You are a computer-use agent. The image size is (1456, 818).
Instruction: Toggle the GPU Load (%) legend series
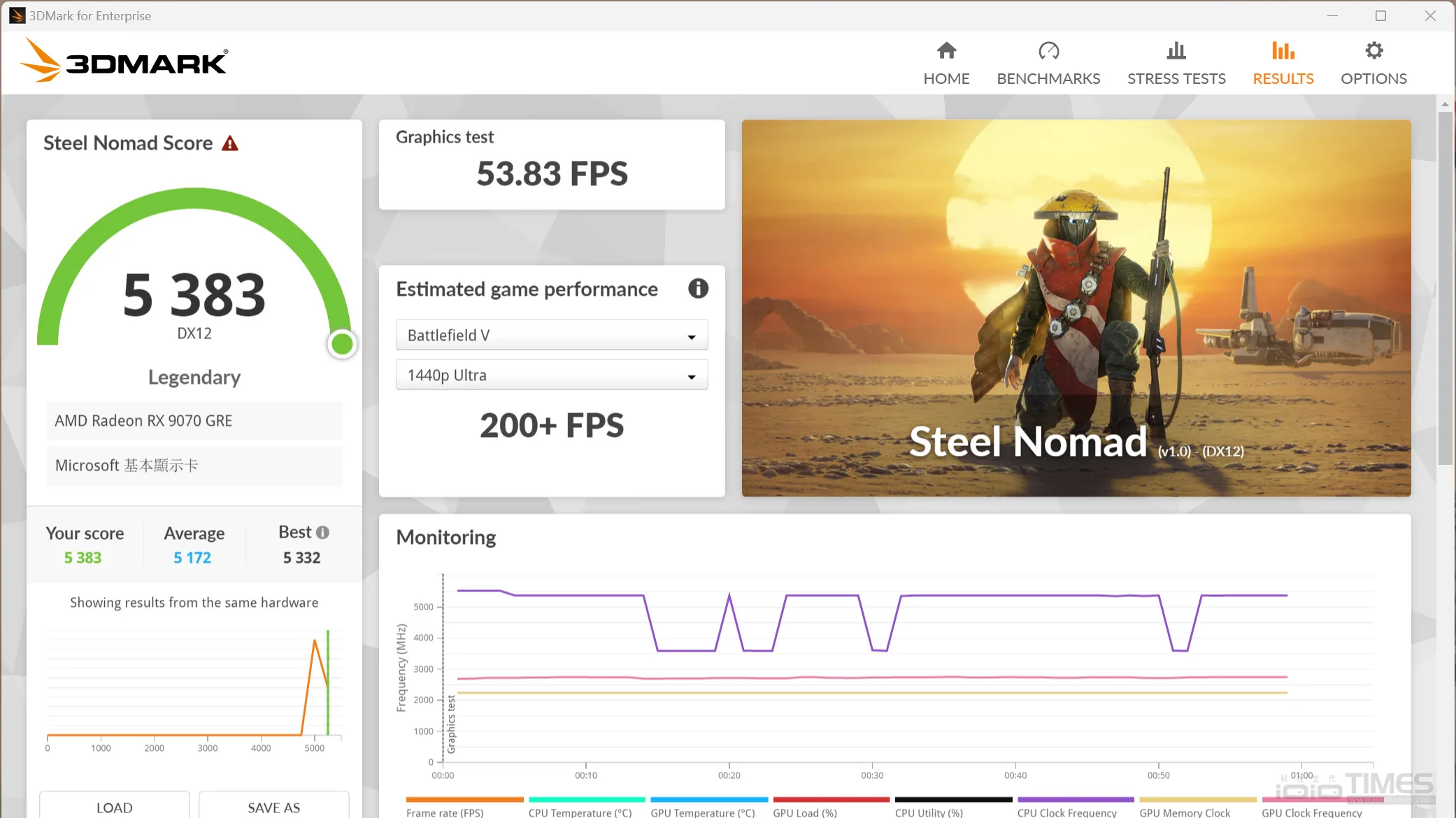(831, 808)
